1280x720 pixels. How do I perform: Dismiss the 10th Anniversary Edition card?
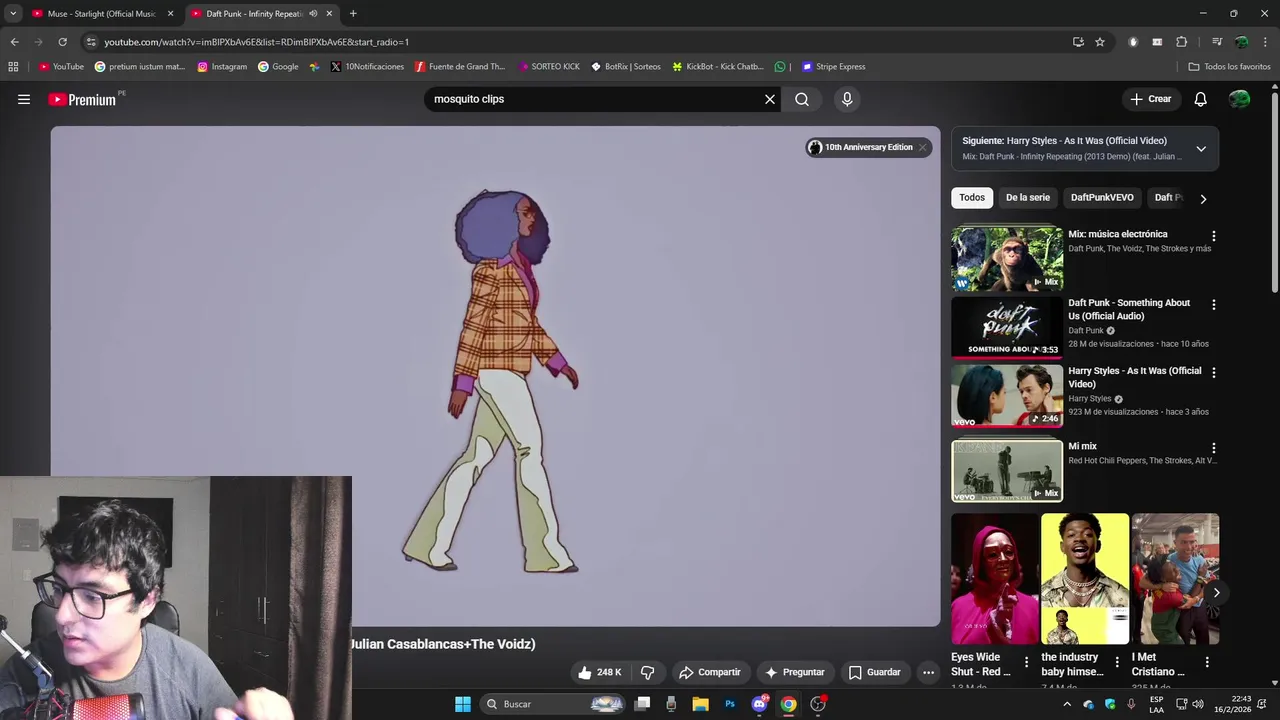[x=922, y=147]
